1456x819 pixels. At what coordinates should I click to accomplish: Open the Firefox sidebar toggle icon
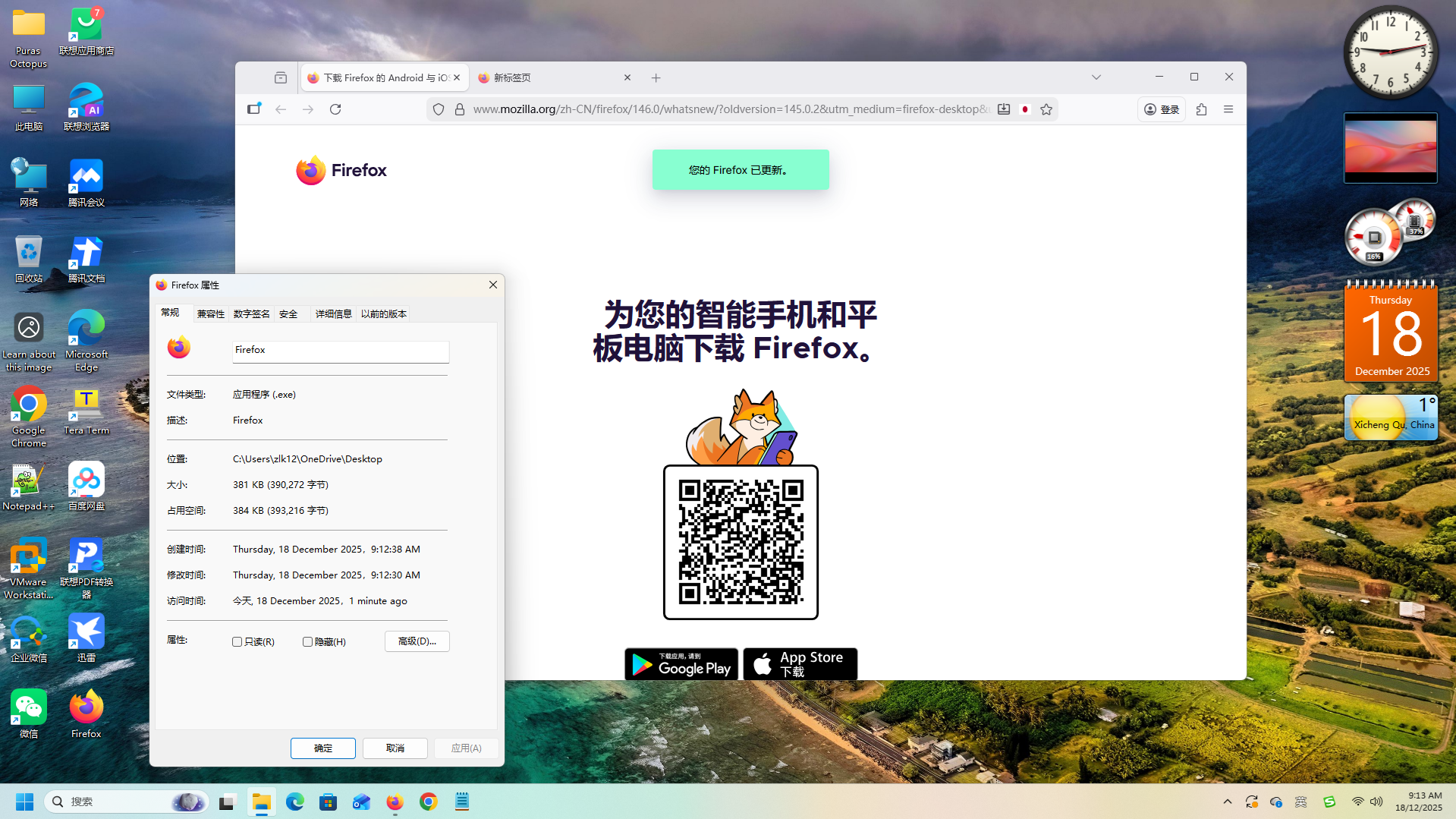[254, 109]
